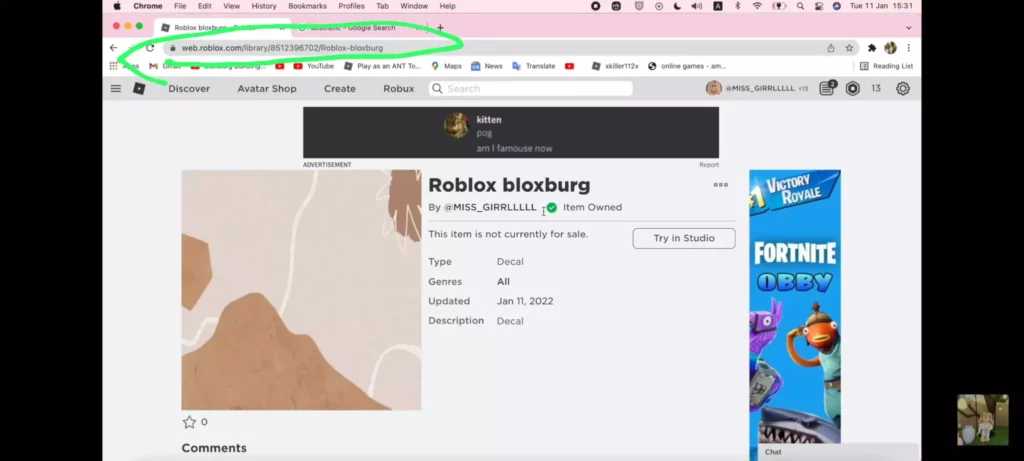The image size is (1024, 461).
Task: Open creator @MISS_GIRRLLLLL profile link
Action: [x=490, y=207]
